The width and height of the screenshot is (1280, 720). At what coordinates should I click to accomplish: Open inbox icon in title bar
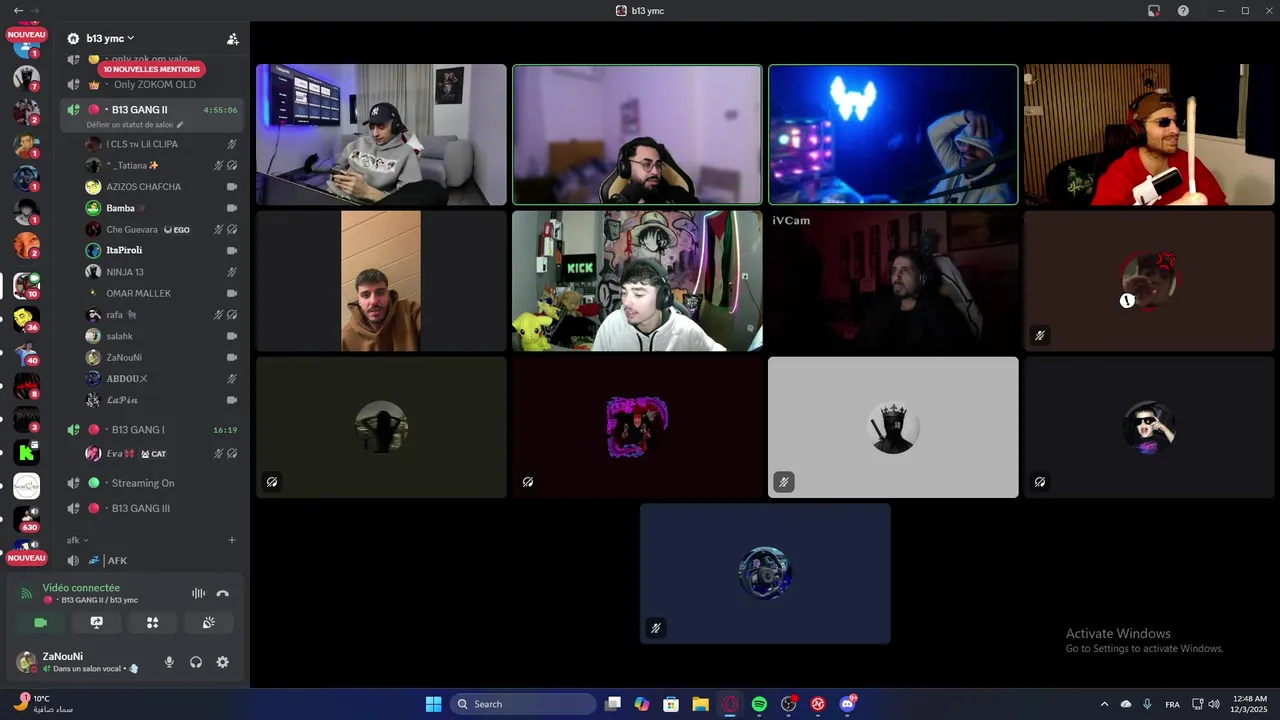tap(1154, 10)
